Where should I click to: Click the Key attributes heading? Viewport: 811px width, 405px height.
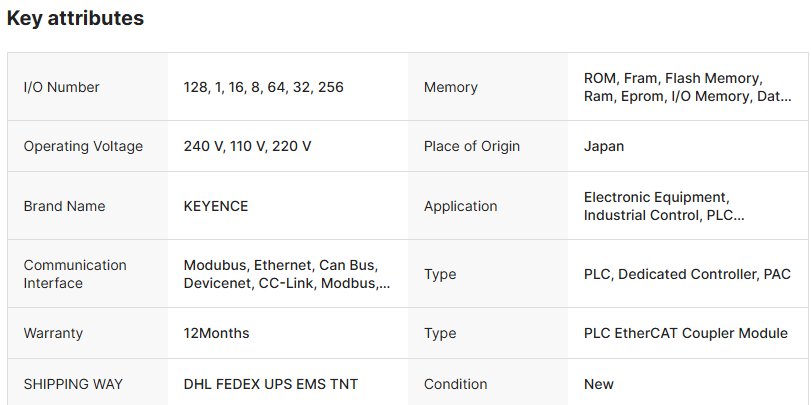(75, 18)
